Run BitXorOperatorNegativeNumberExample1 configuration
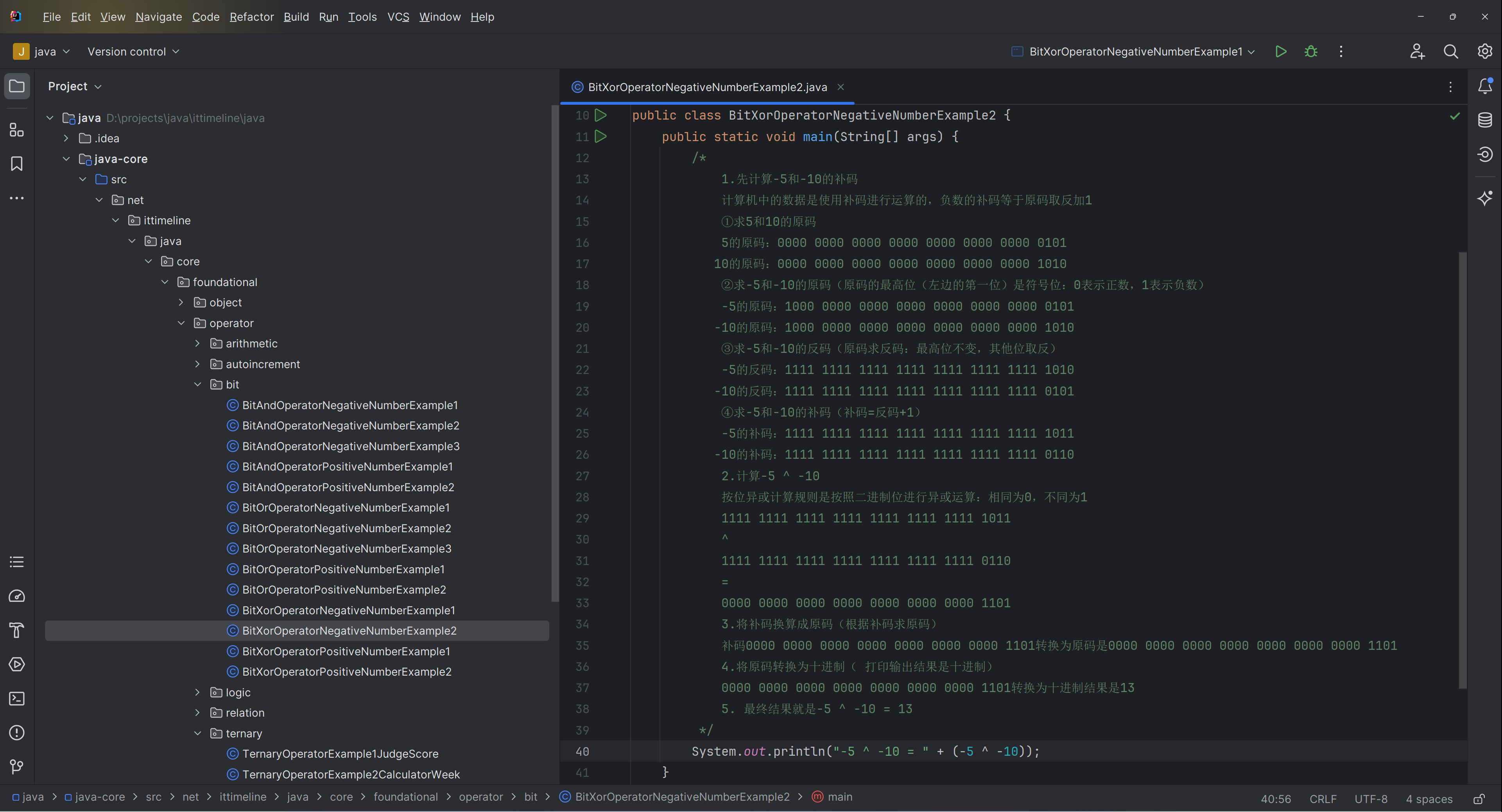 pos(1281,51)
